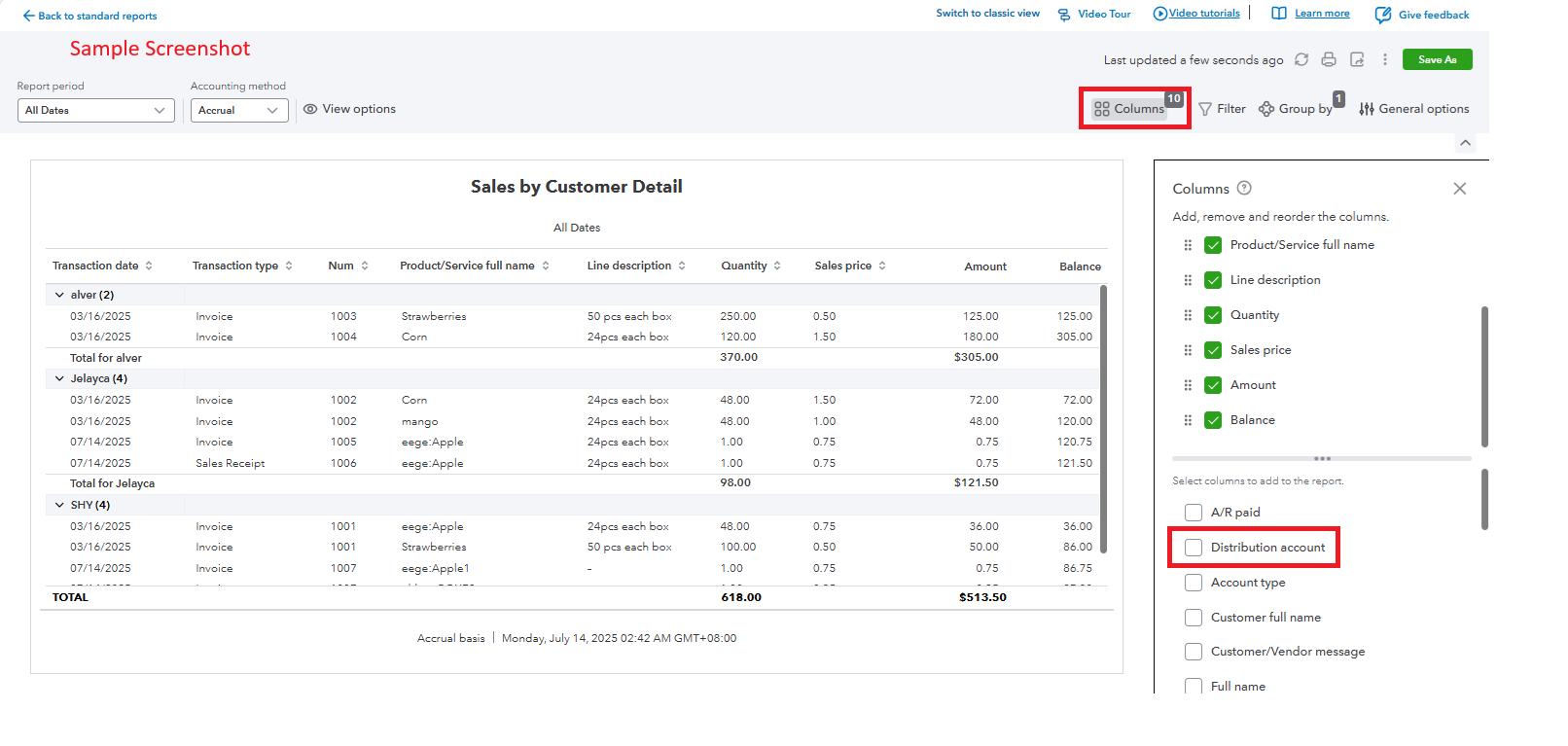Open the Report period dropdown
Image resolution: width=1568 pixels, height=746 pixels.
95,110
